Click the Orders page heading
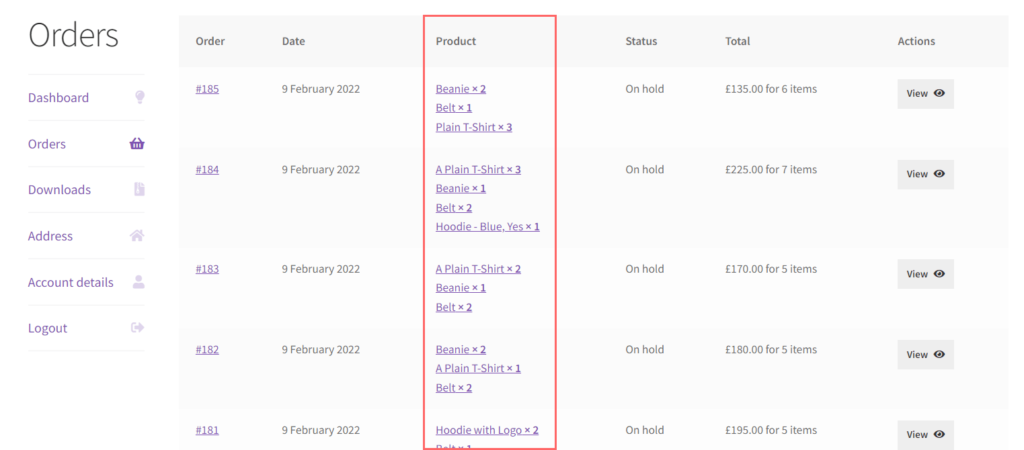1024x450 pixels. (73, 35)
